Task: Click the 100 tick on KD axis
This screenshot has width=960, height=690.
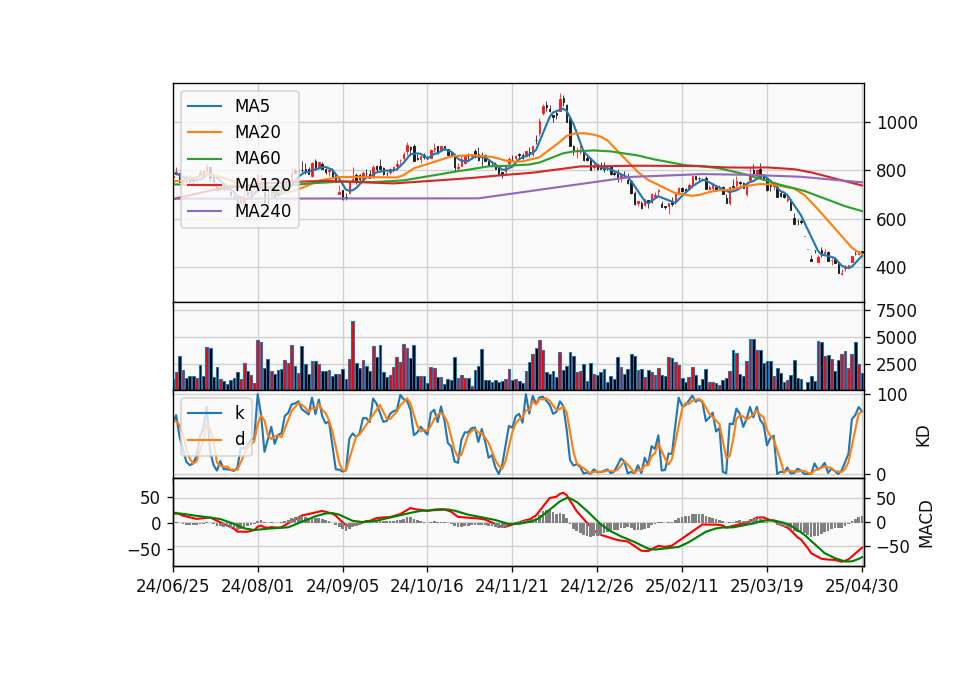Action: (892, 395)
